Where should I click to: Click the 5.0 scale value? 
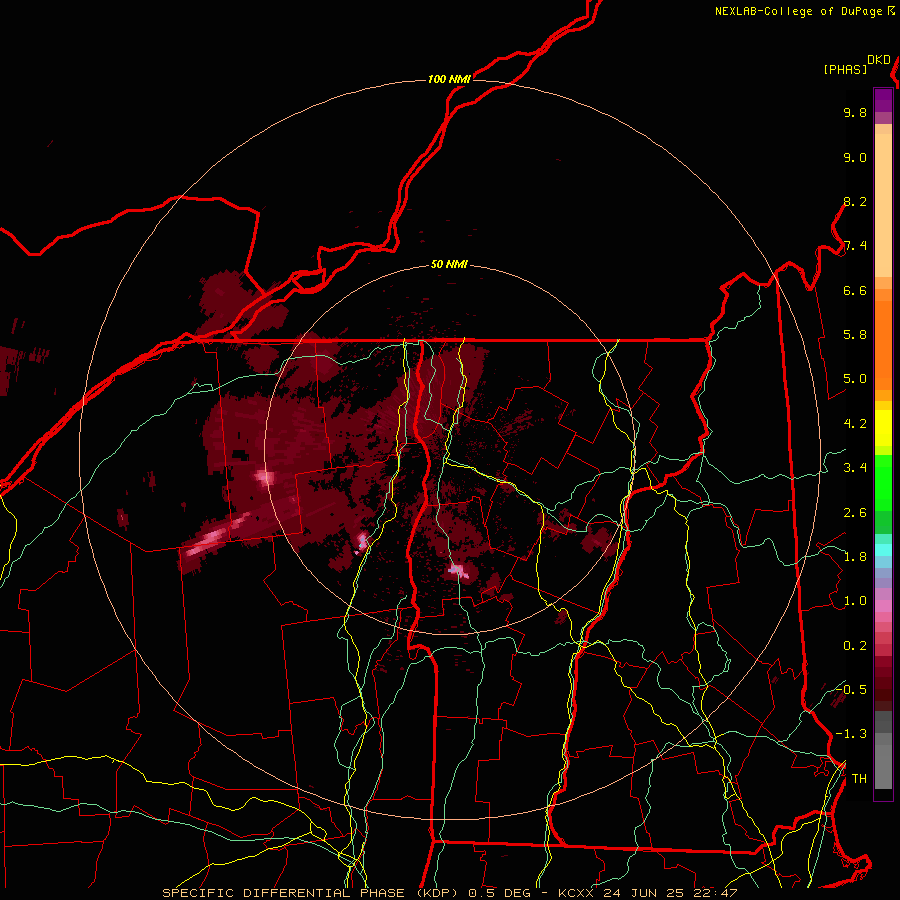click(x=855, y=379)
